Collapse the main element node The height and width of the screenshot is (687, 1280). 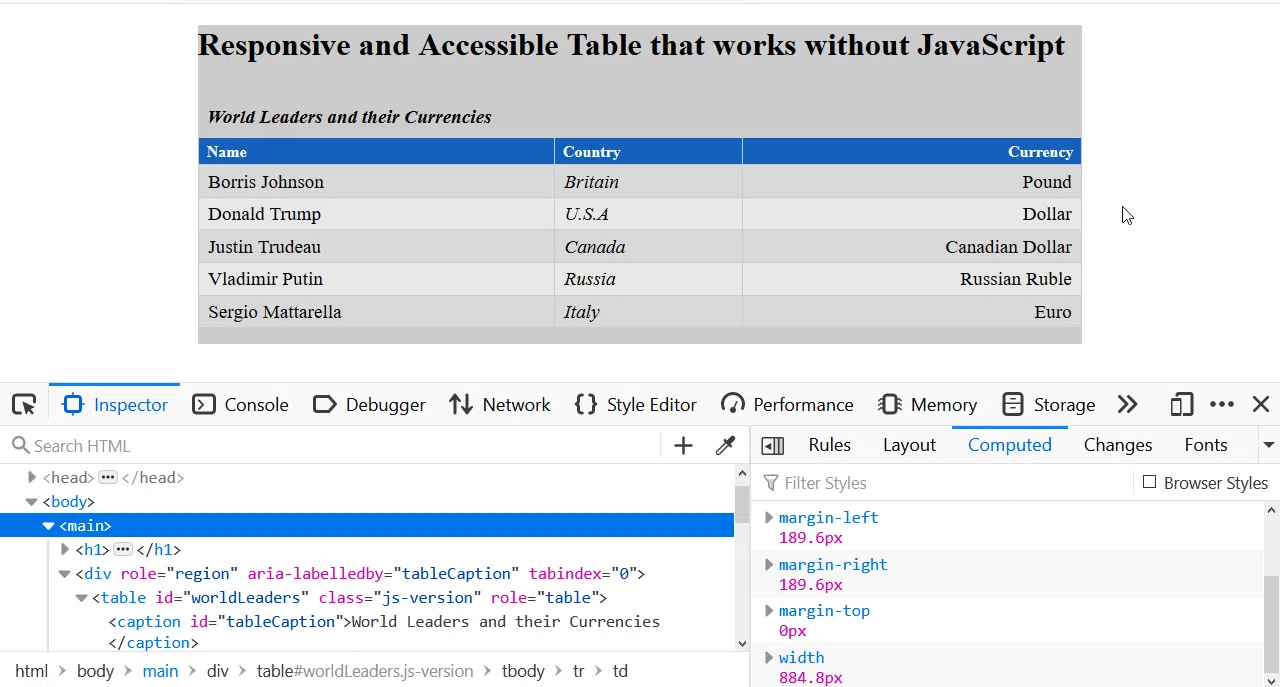coord(48,526)
